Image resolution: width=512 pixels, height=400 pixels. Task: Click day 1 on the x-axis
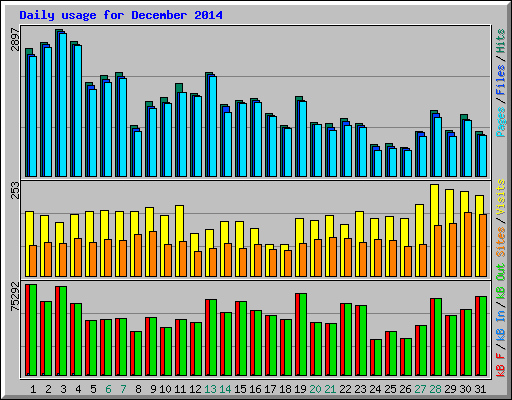coord(33,389)
